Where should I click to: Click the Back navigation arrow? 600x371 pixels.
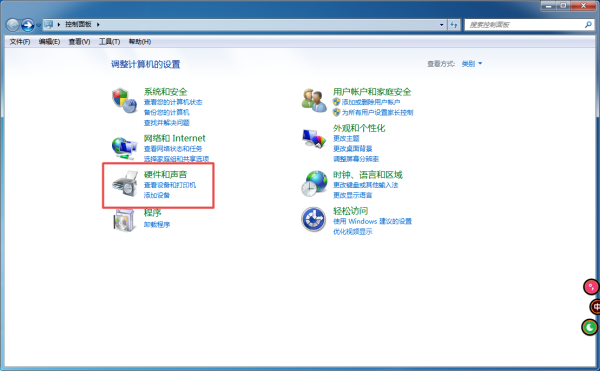point(13,25)
